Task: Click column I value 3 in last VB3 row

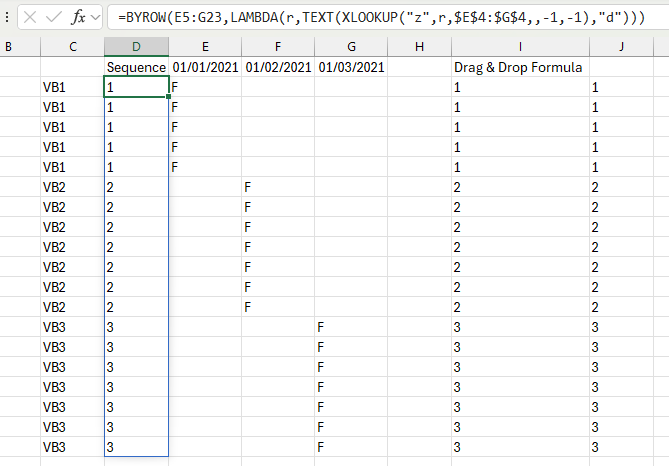Action: [521, 447]
